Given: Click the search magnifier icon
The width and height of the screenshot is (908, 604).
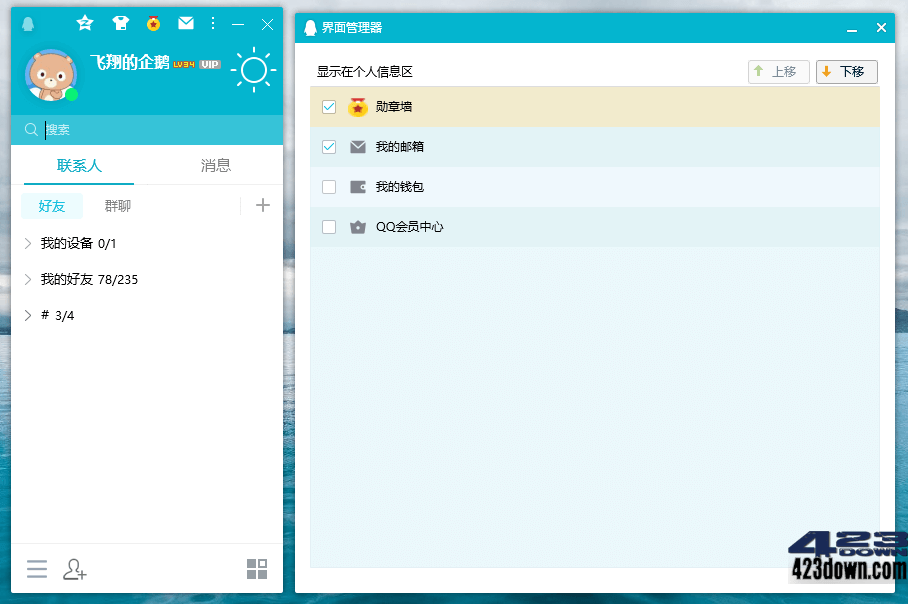Looking at the screenshot, I should point(31,130).
